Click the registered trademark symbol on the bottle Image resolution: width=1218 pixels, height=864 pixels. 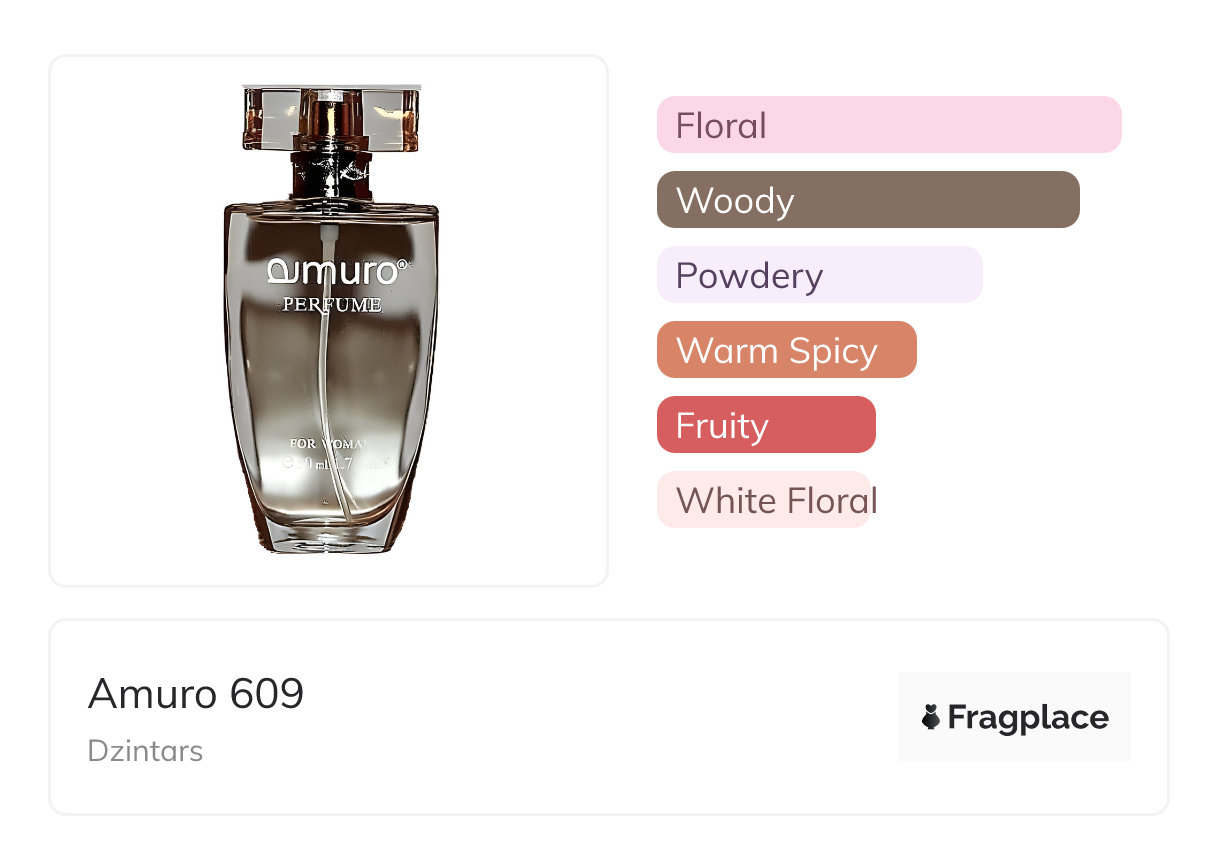[403, 265]
